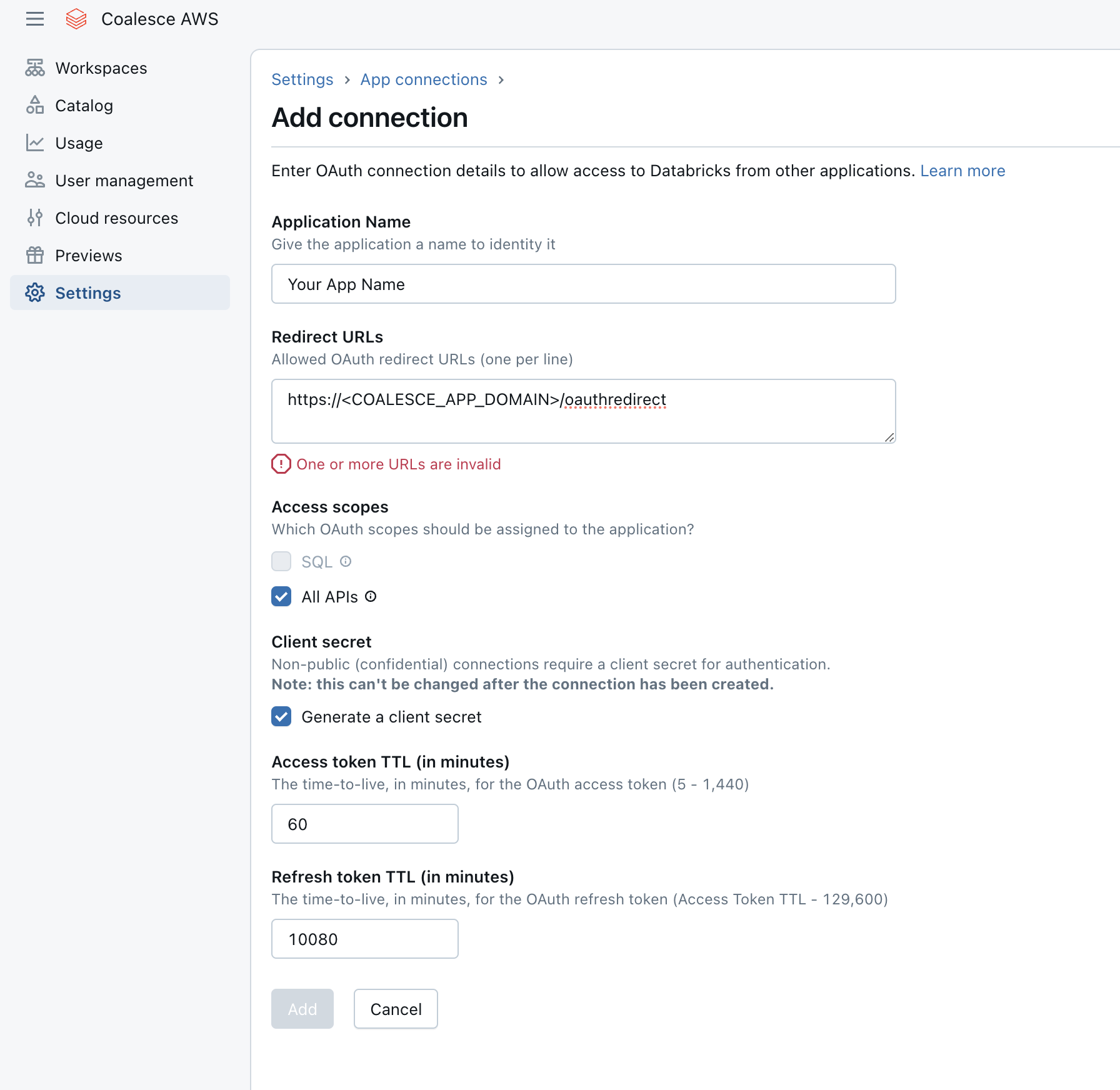Open User management in the sidebar
Image resolution: width=1120 pixels, height=1090 pixels.
pyautogui.click(x=120, y=180)
